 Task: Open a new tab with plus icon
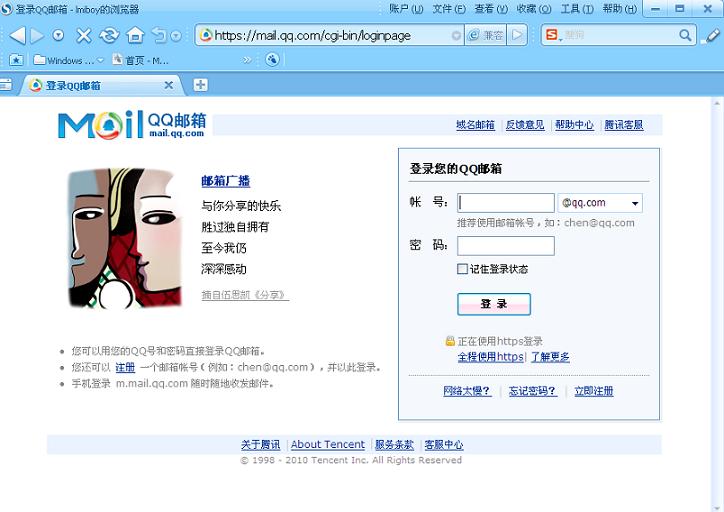tap(200, 85)
